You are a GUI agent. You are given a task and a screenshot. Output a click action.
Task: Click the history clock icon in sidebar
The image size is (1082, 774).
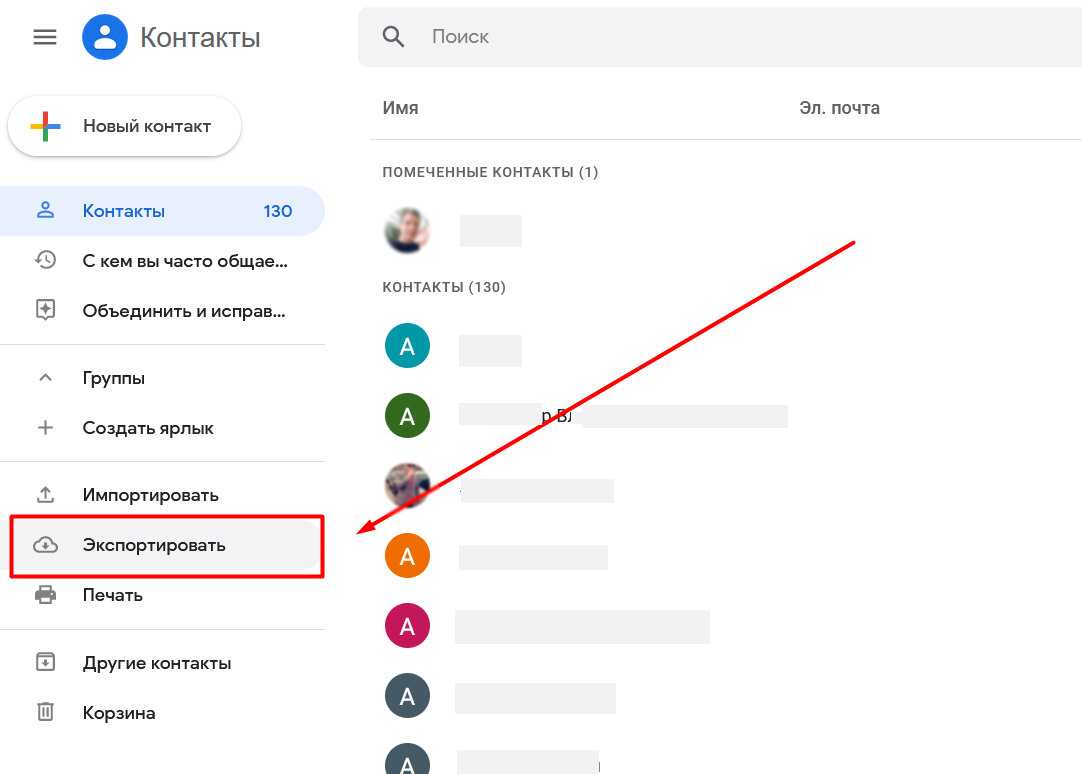click(x=46, y=260)
